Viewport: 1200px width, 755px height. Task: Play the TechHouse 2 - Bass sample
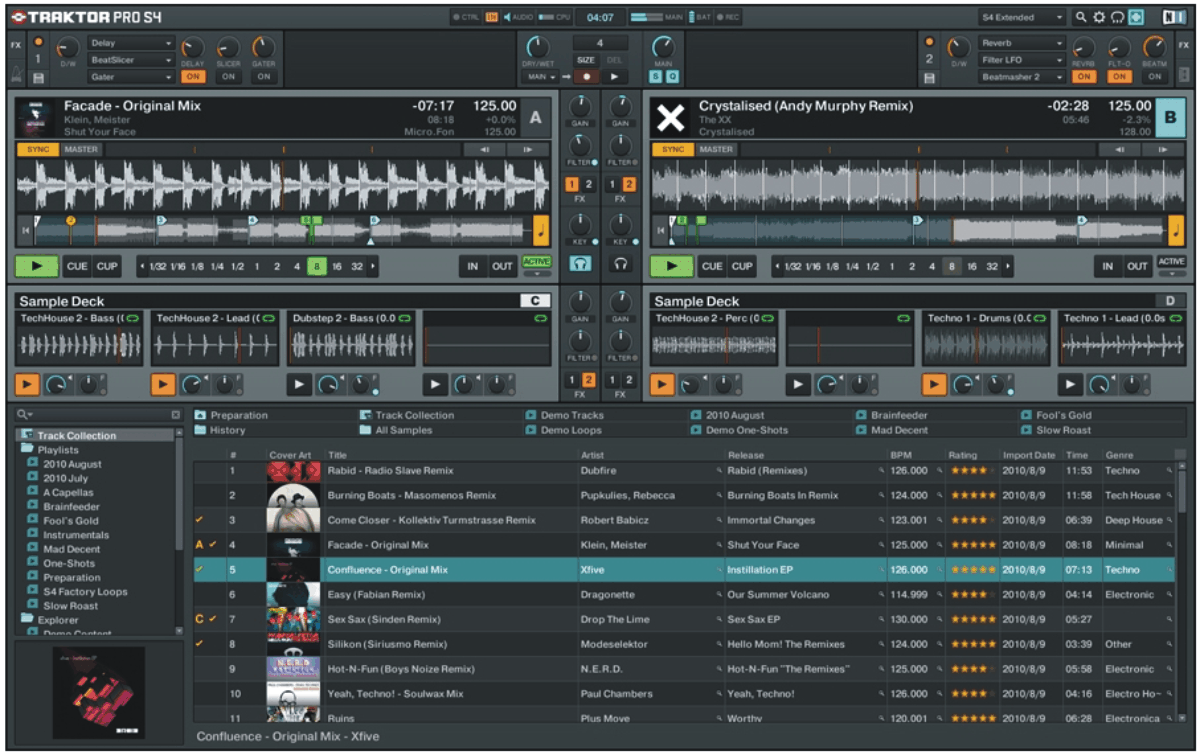point(26,384)
